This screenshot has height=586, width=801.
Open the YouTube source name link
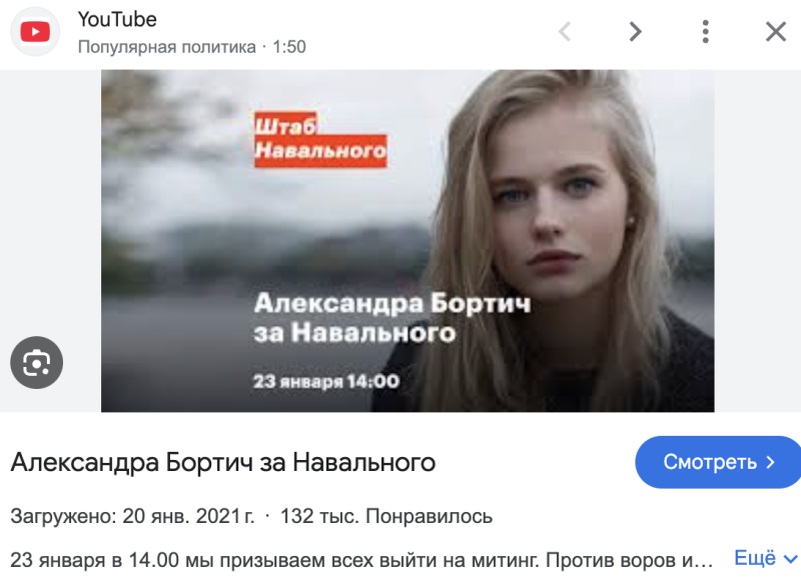(x=117, y=19)
